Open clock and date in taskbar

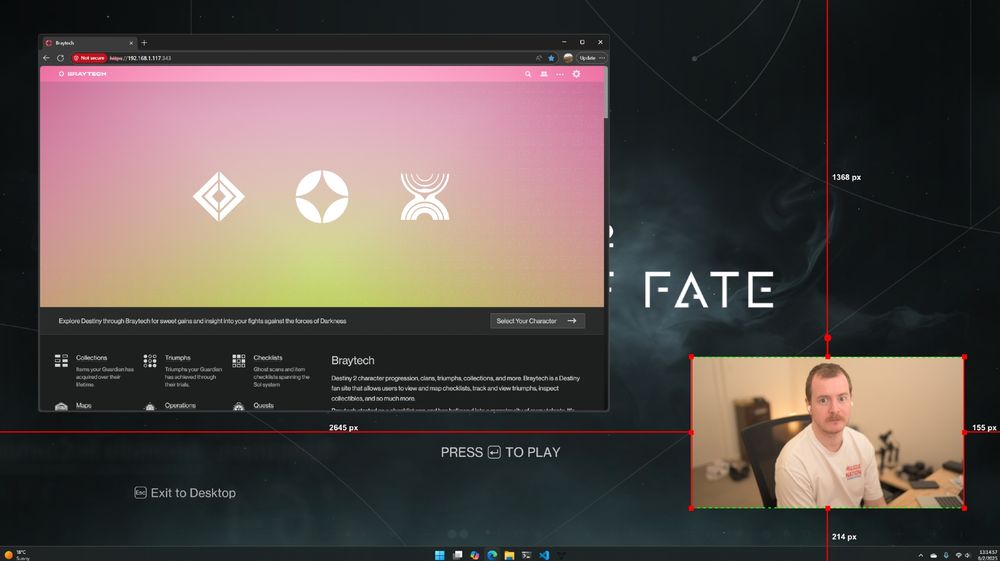tap(987, 555)
